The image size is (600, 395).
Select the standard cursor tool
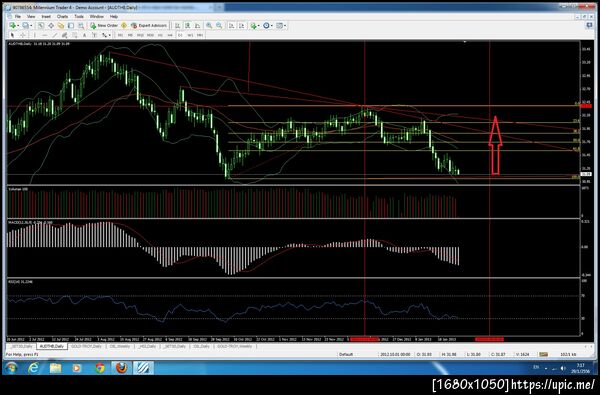click(x=12, y=35)
